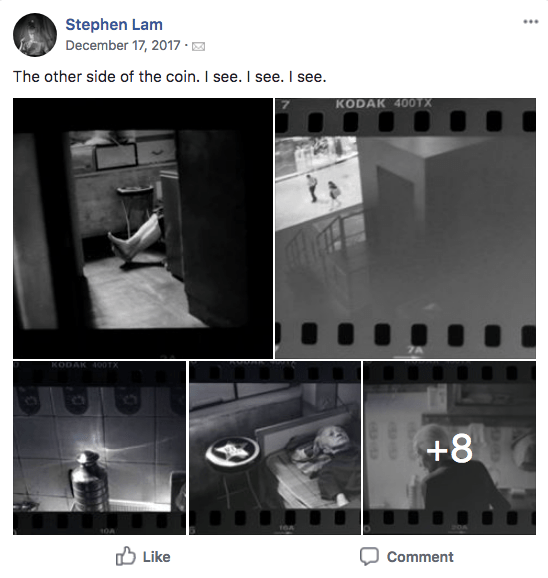Click the speech bubble Comment icon

pos(369,557)
